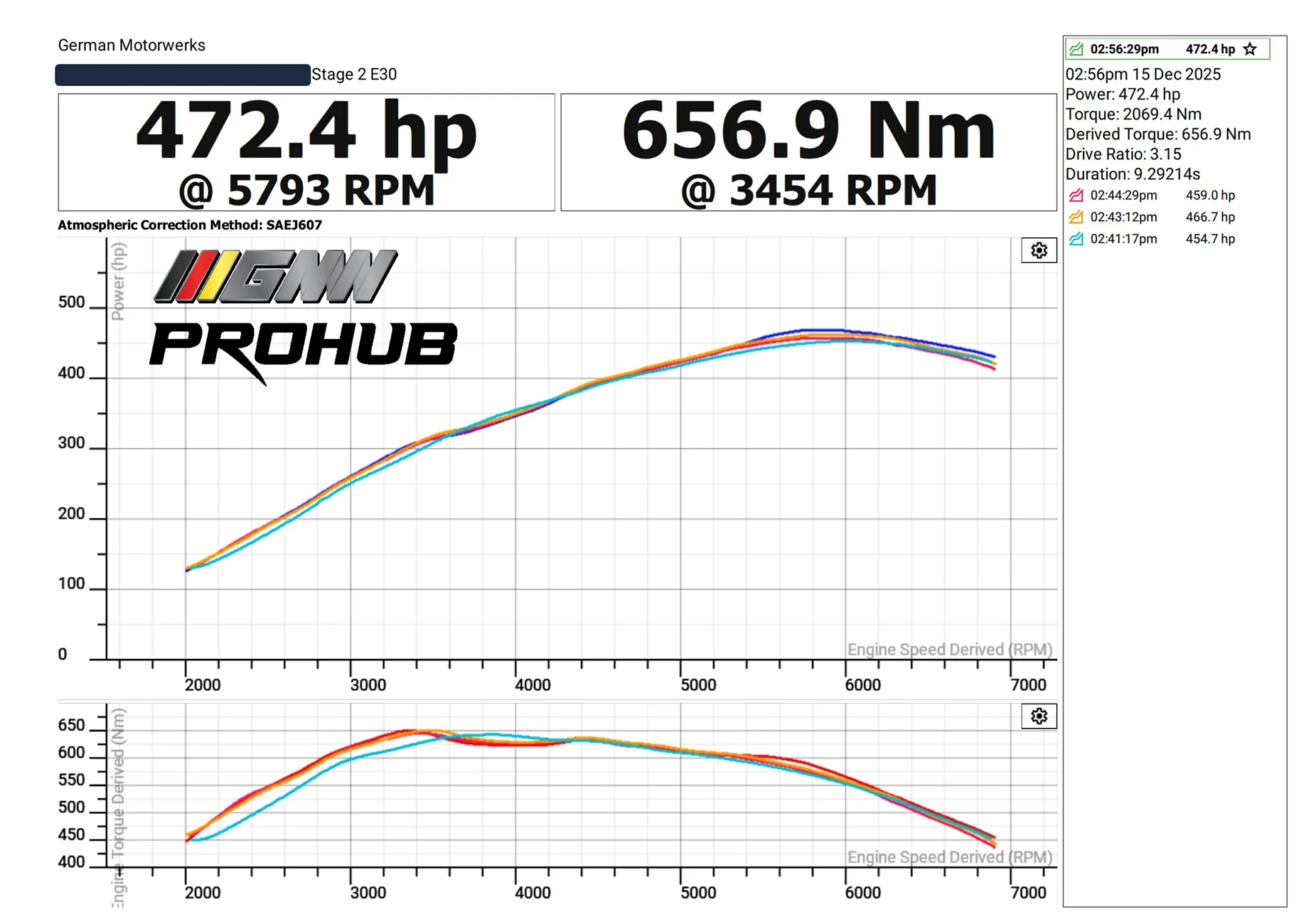Click the large 656.9 Nm headline figure
Viewport: 1316px width, 924px height.
[x=808, y=131]
